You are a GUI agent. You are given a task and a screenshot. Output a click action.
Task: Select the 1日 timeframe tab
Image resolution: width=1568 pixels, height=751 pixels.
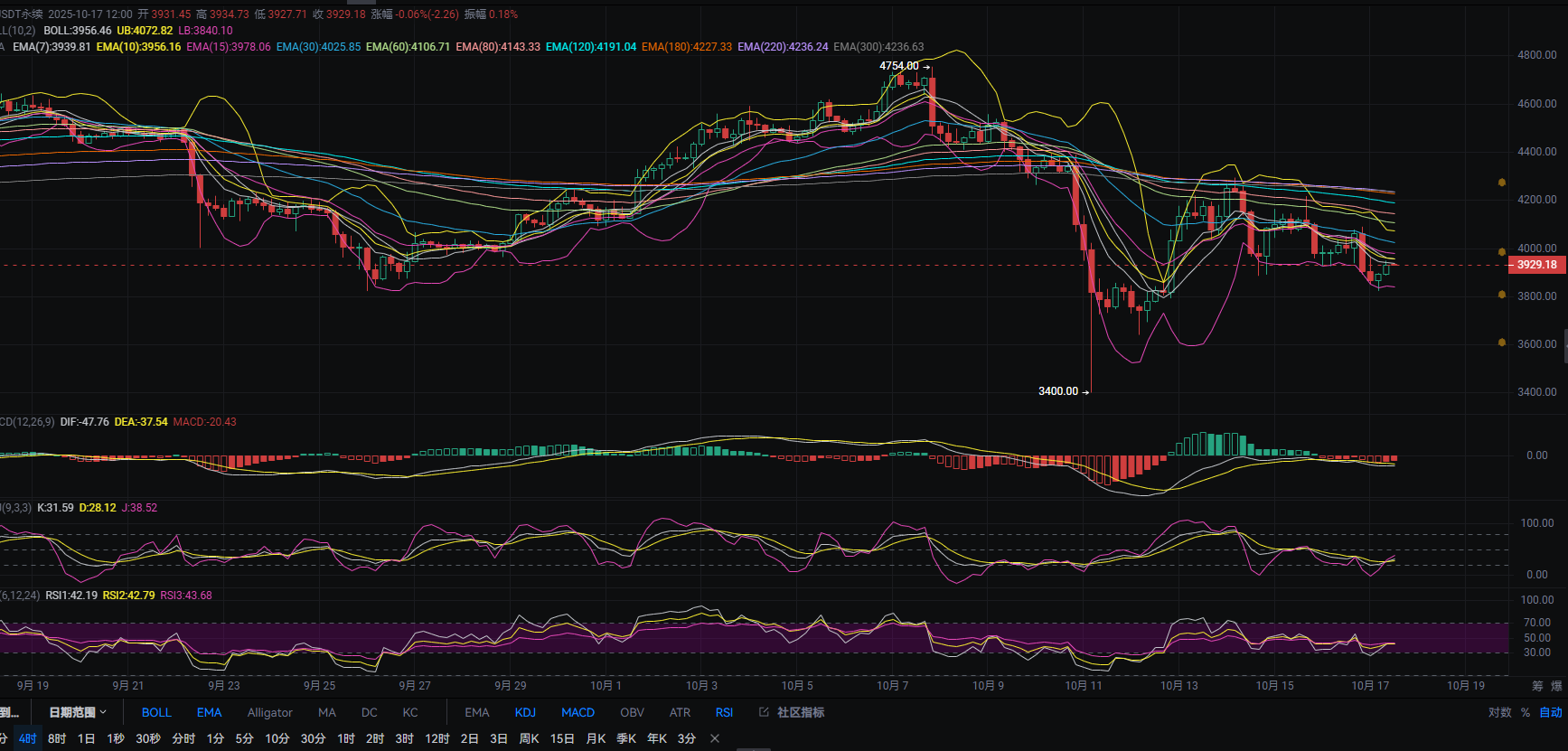point(86,738)
